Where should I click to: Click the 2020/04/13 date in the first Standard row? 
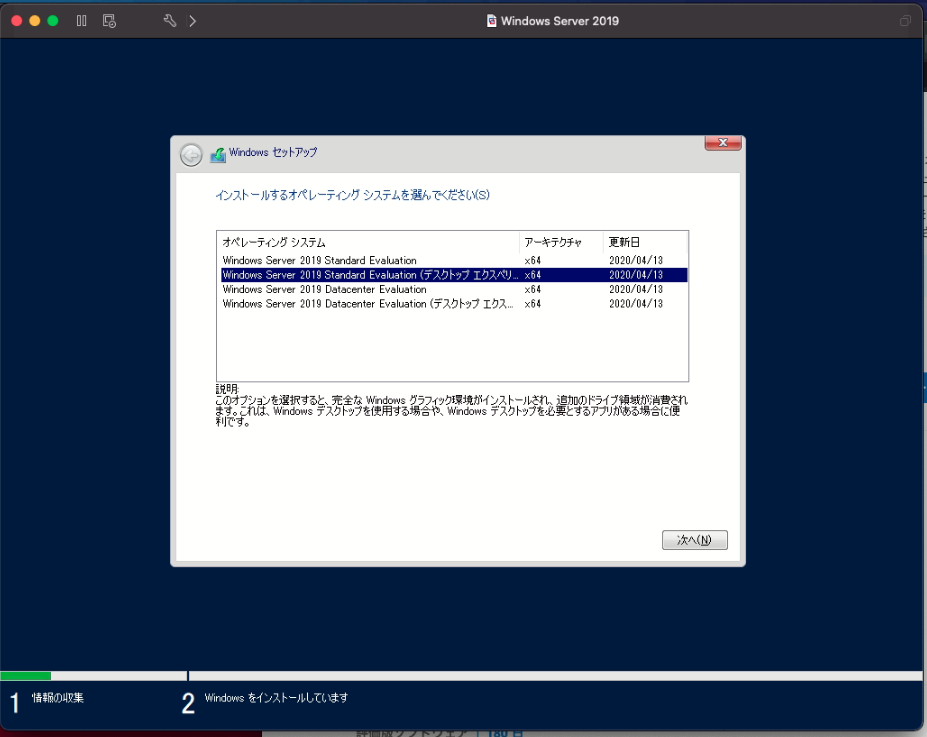636,260
